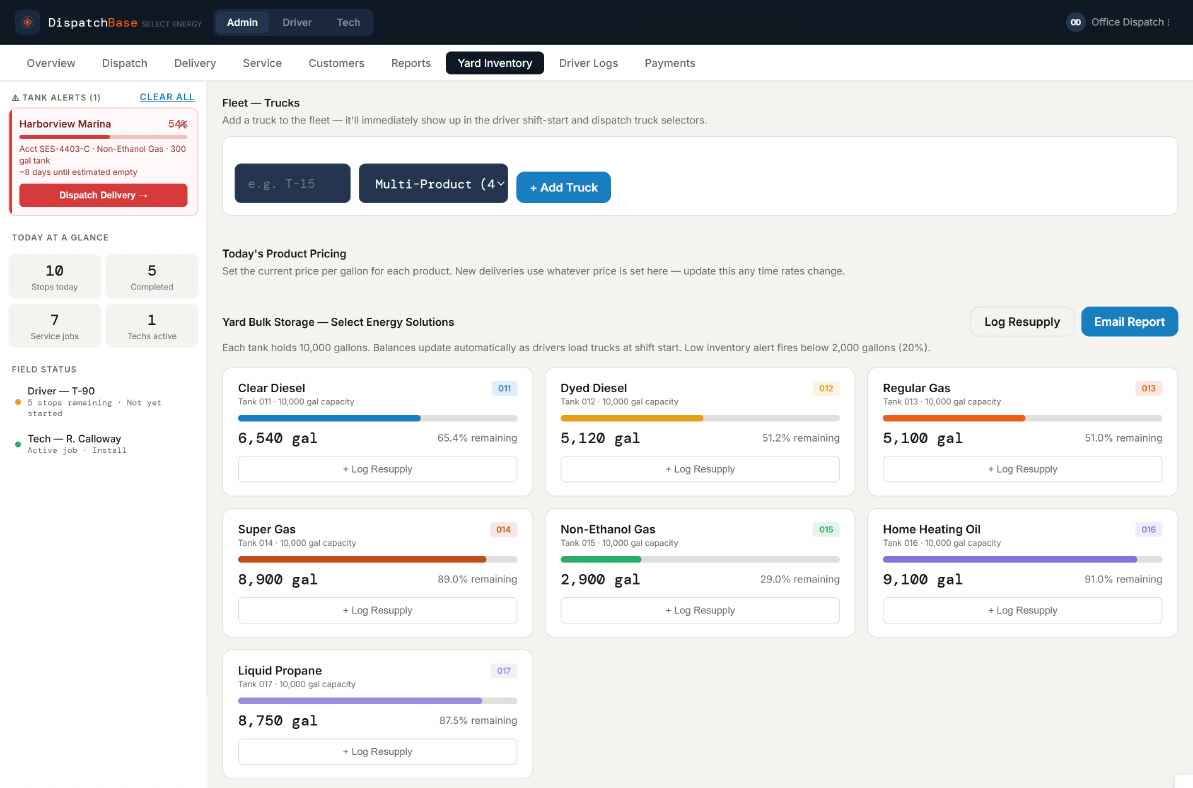Viewport: 1193px width, 788px height.
Task: Click the DispatchBase logo icon
Action: pyautogui.click(x=27, y=22)
